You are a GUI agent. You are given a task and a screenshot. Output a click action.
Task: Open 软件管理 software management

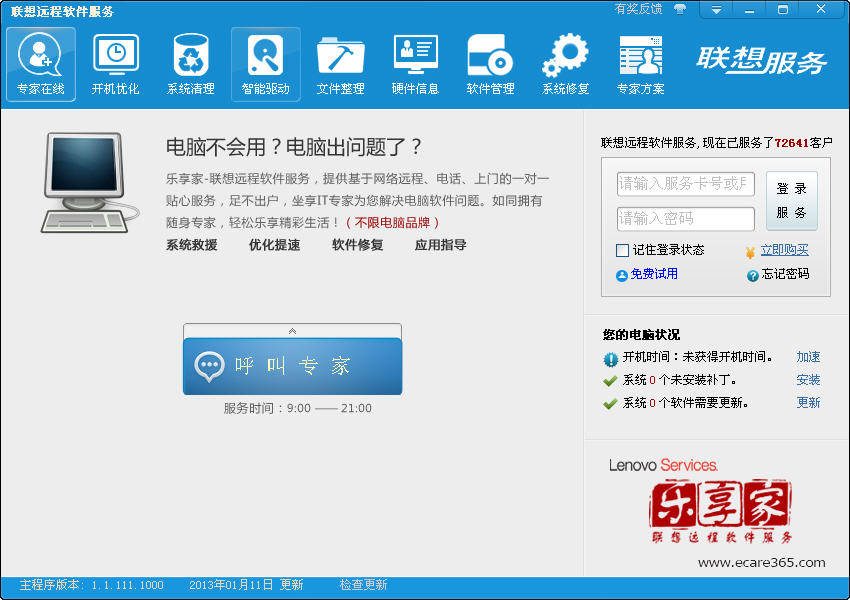pyautogui.click(x=490, y=63)
